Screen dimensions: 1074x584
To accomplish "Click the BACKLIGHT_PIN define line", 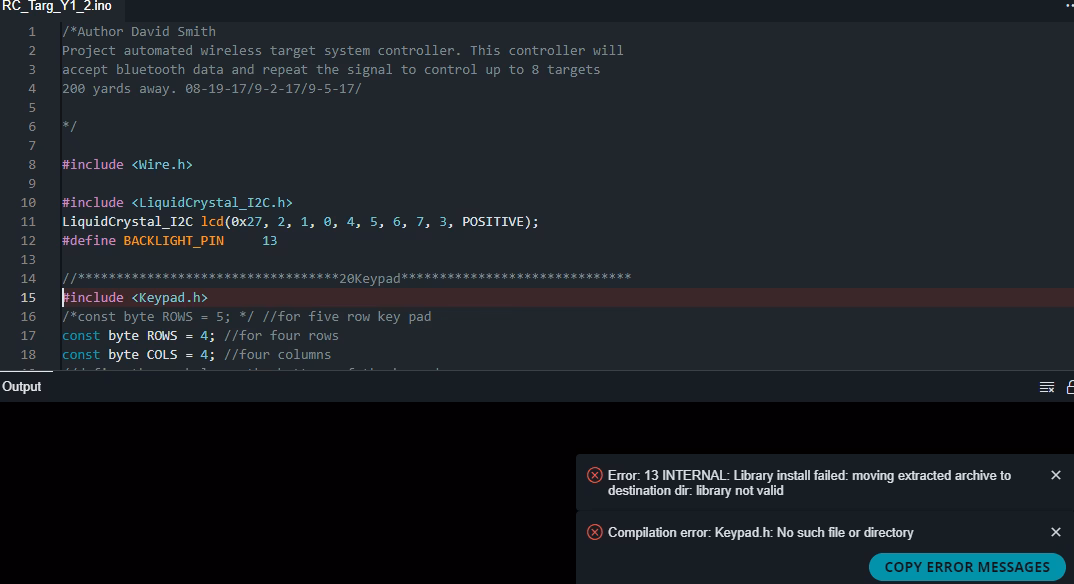I will click(x=169, y=241).
